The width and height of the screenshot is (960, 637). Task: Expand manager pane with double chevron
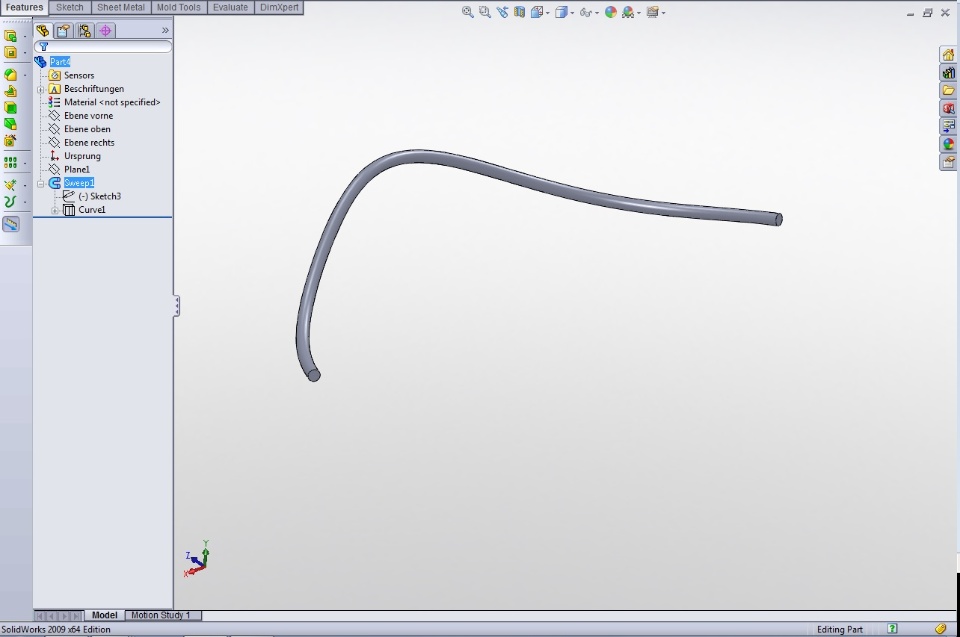click(165, 30)
